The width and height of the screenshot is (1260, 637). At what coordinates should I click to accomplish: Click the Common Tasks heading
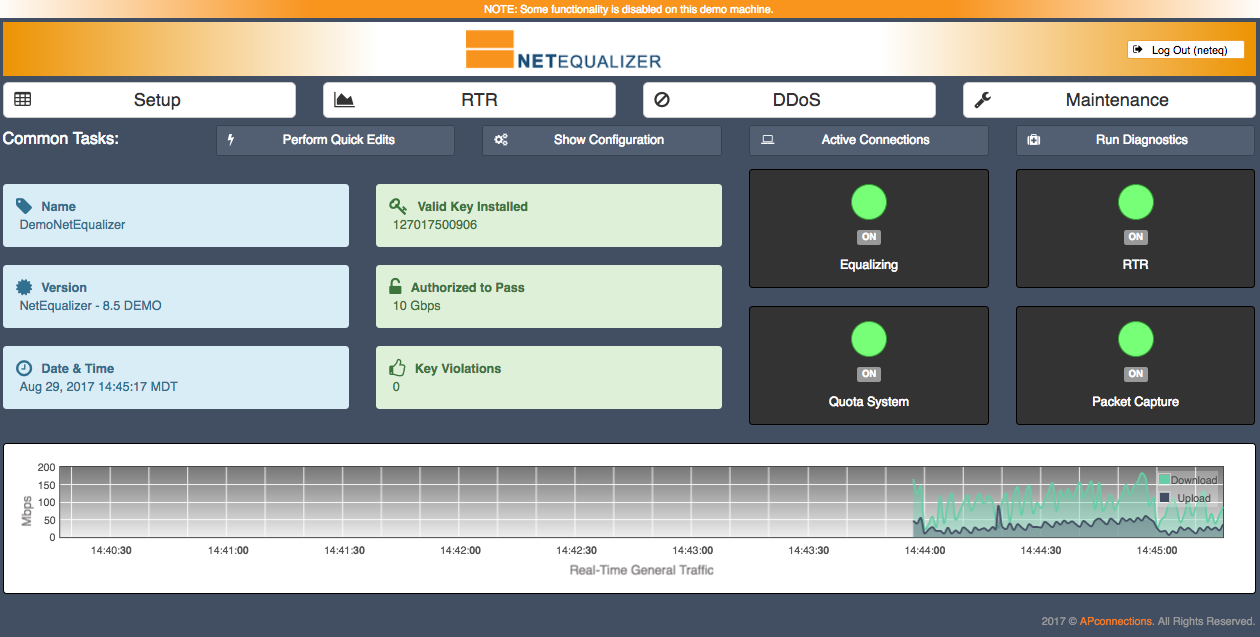click(x=61, y=138)
